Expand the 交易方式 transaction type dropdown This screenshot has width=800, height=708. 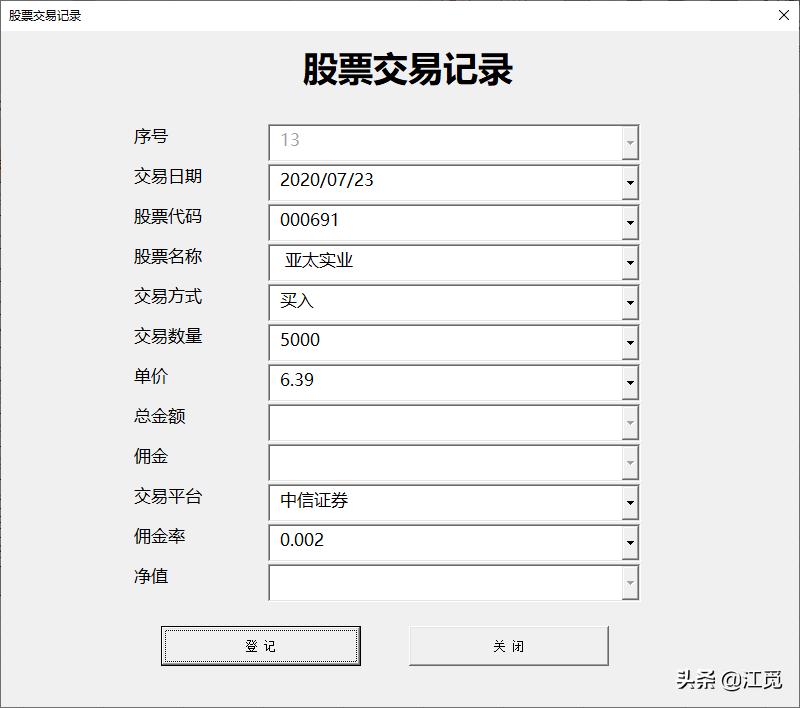pyautogui.click(x=630, y=302)
